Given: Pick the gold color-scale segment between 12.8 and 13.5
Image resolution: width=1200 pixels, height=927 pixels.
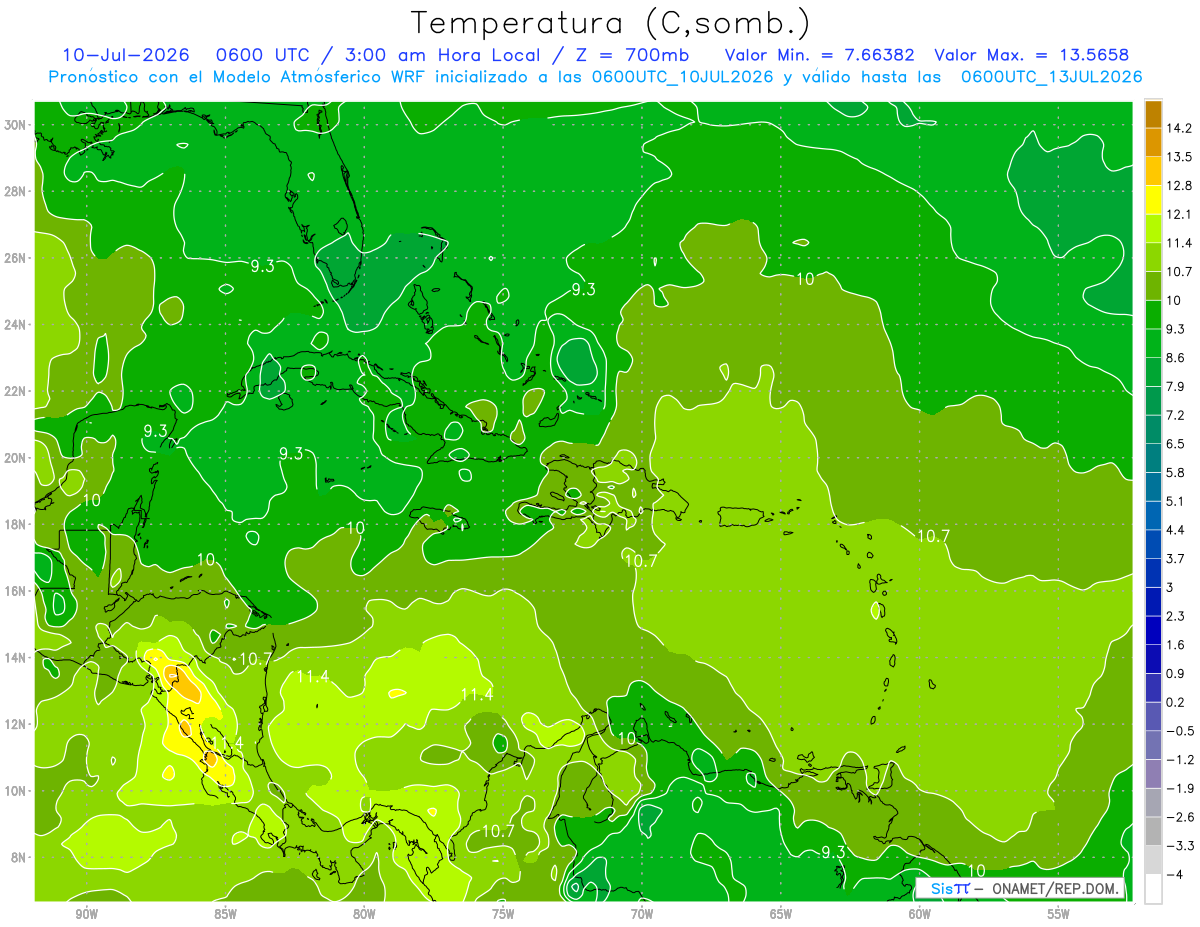Looking at the screenshot, I should (1153, 171).
